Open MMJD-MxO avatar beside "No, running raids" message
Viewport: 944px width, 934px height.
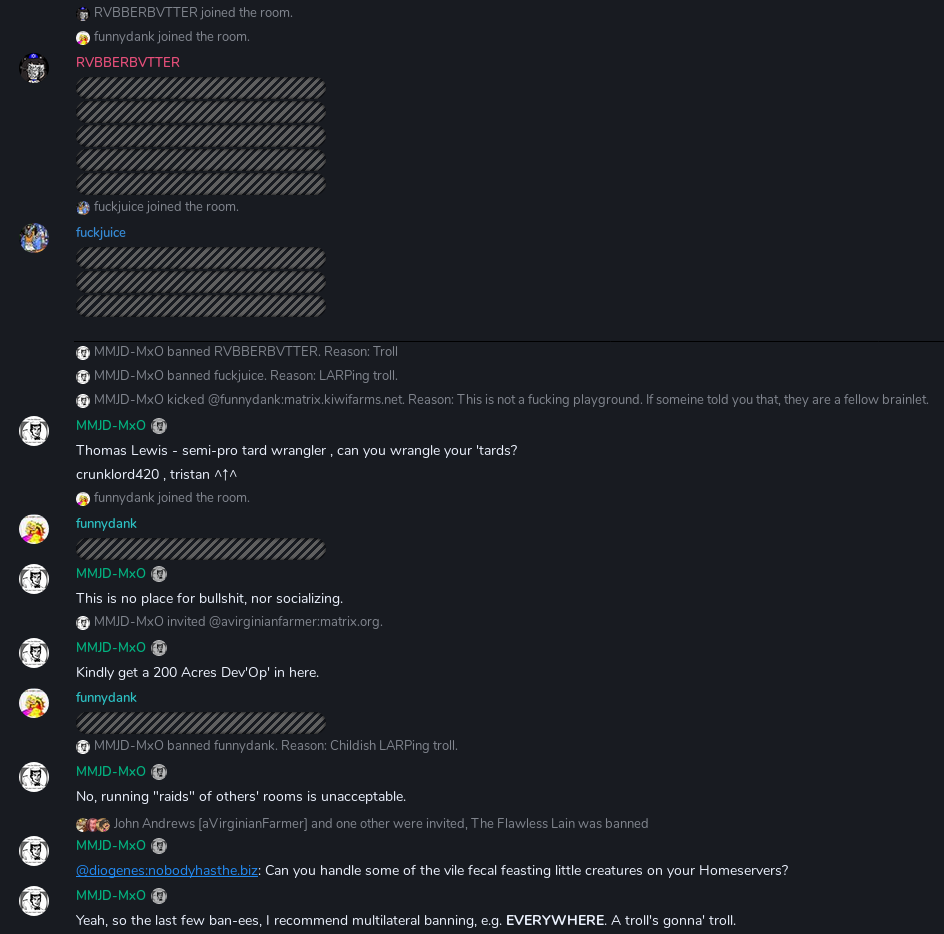pyautogui.click(x=34, y=777)
